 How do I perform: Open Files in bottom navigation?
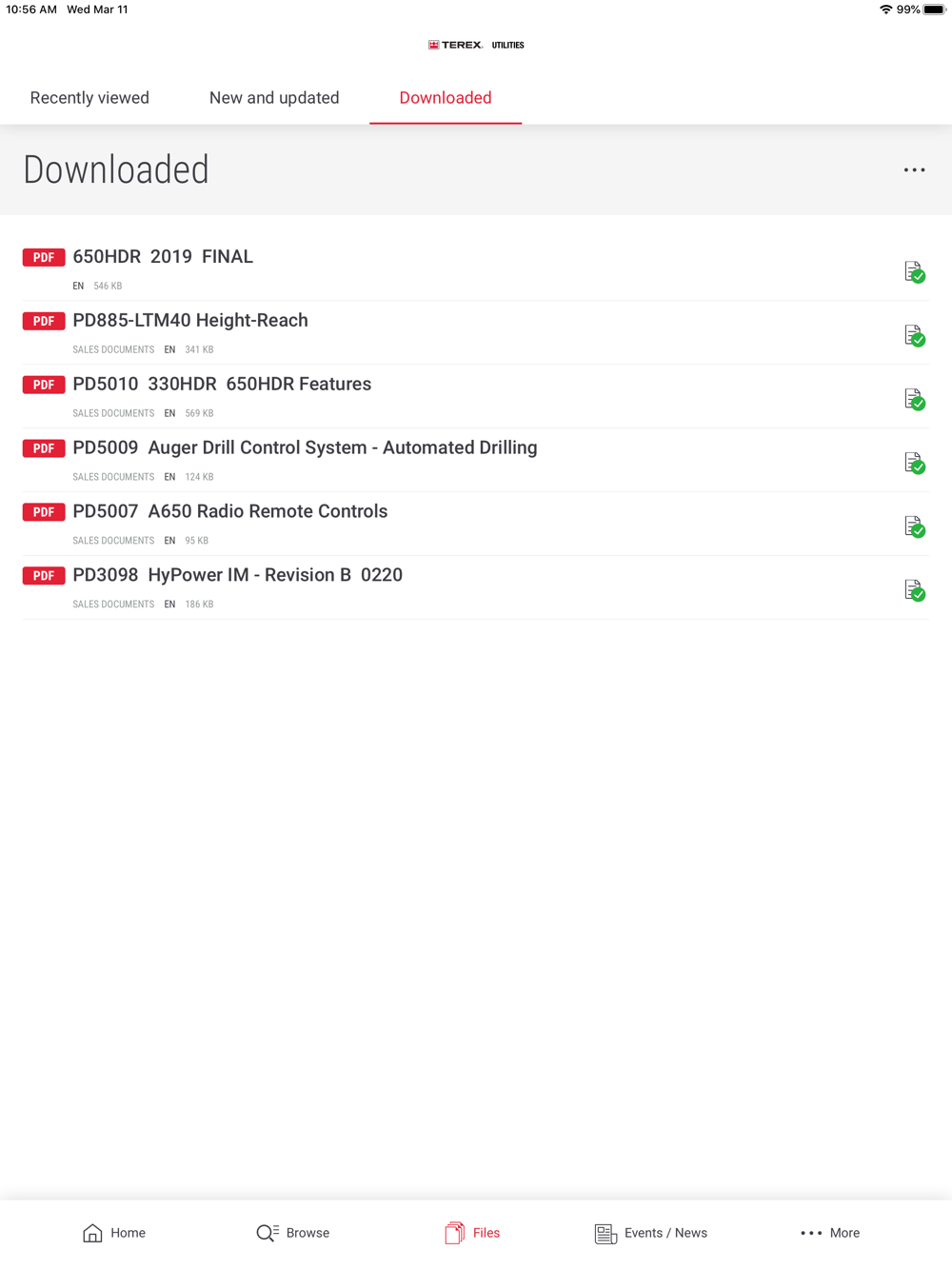[x=472, y=1233]
